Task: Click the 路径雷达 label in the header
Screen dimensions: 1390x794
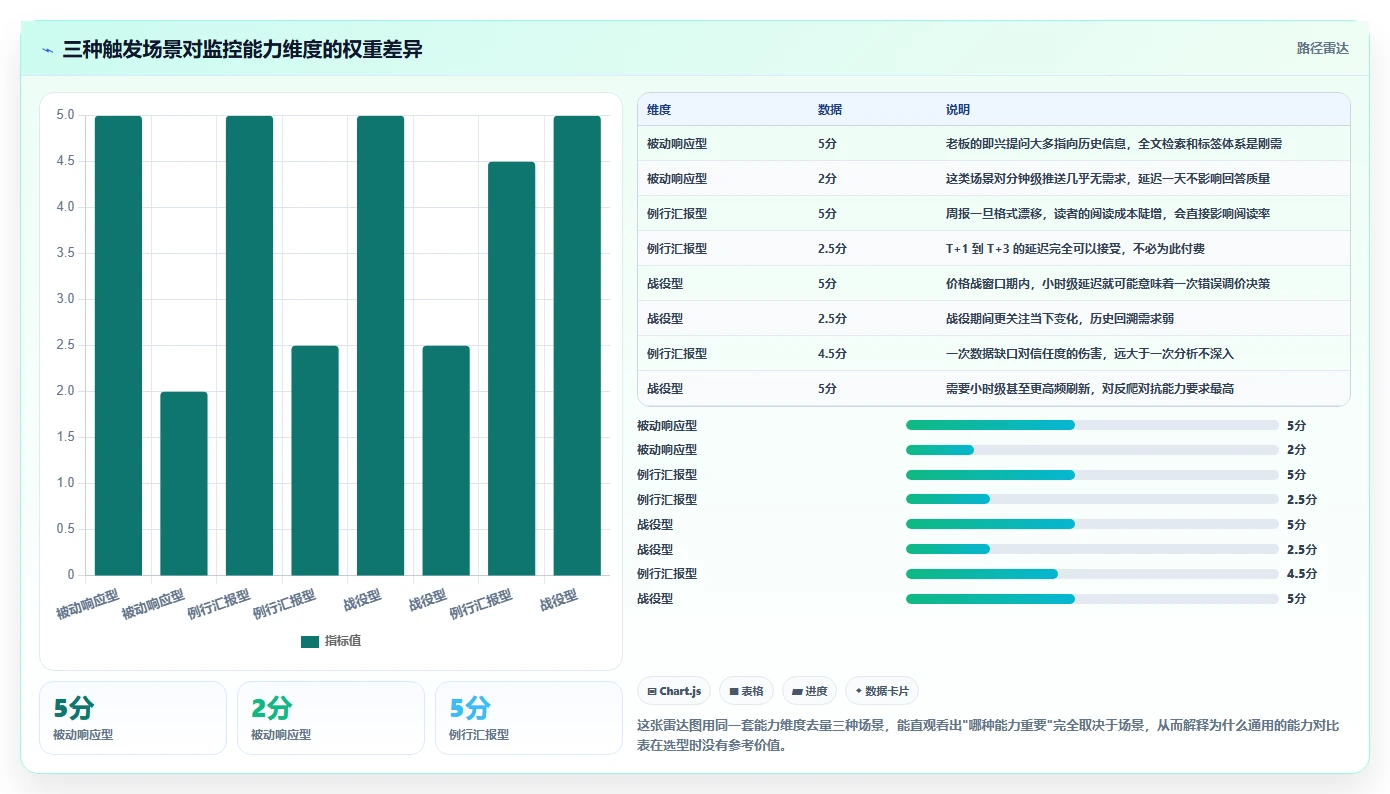Action: (1322, 48)
